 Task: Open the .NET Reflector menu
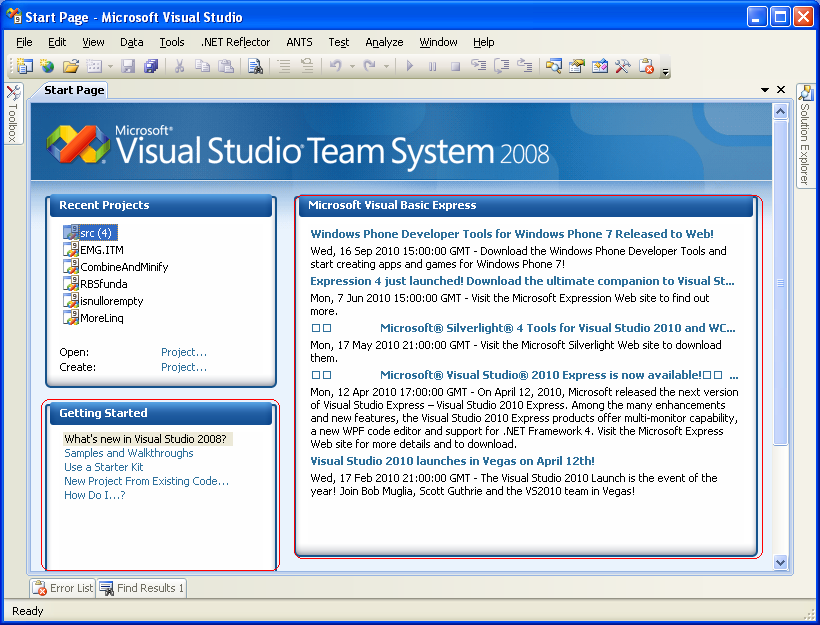click(235, 42)
